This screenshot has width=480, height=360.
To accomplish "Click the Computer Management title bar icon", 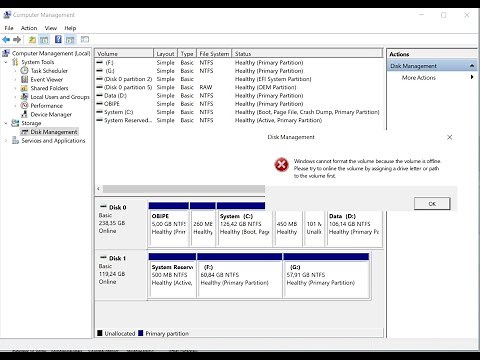I will coord(7,15).
